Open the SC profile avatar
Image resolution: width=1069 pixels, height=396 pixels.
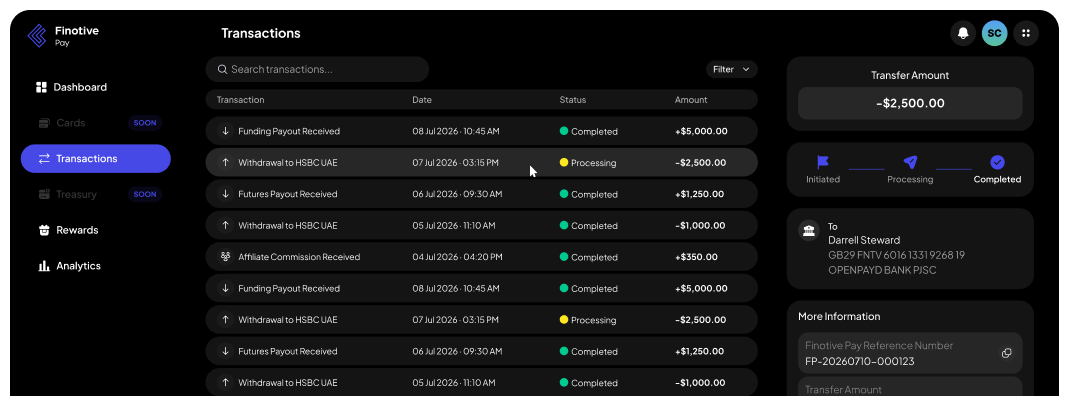point(995,33)
